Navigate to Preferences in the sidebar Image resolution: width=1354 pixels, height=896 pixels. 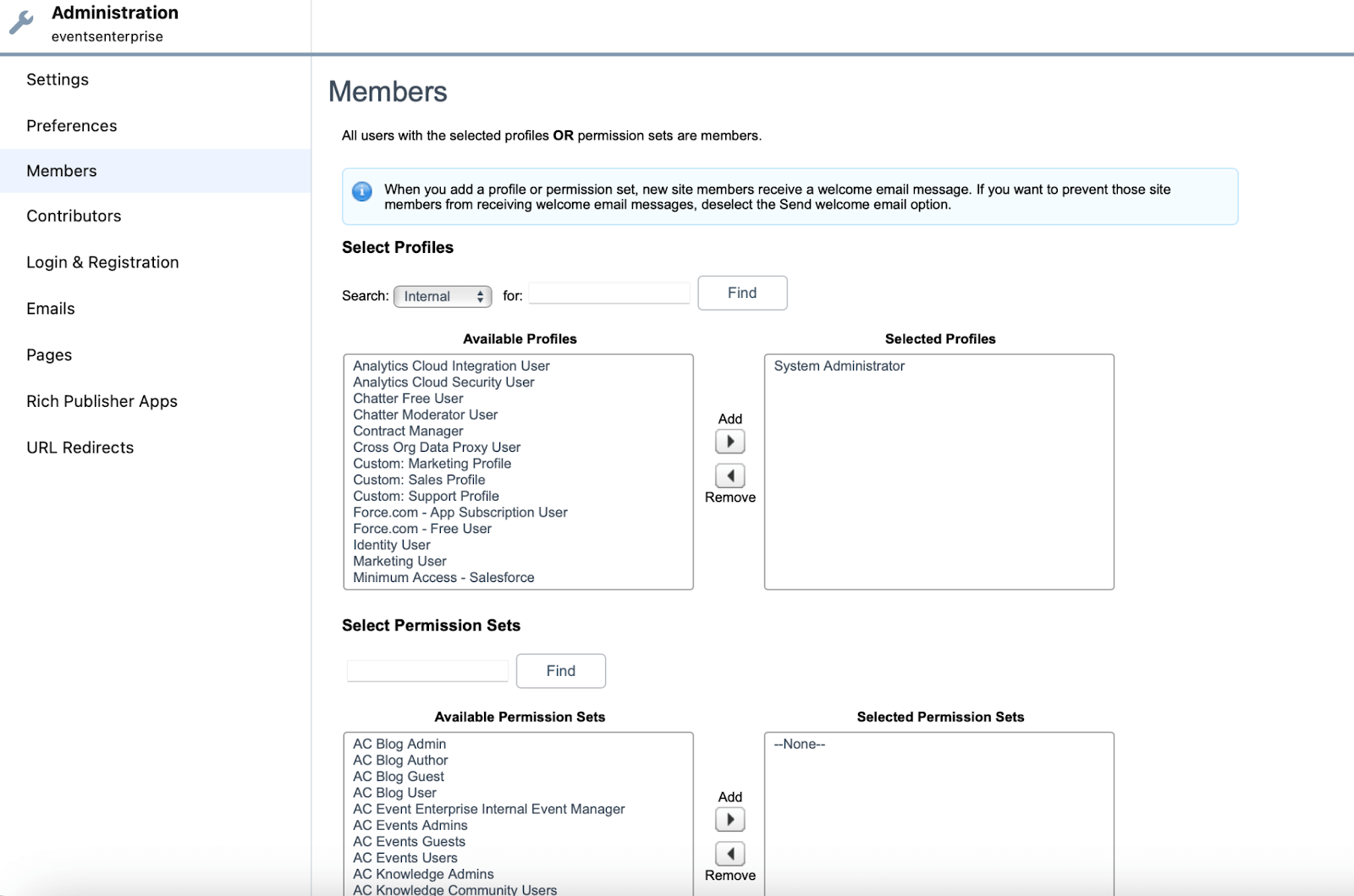[x=71, y=125]
